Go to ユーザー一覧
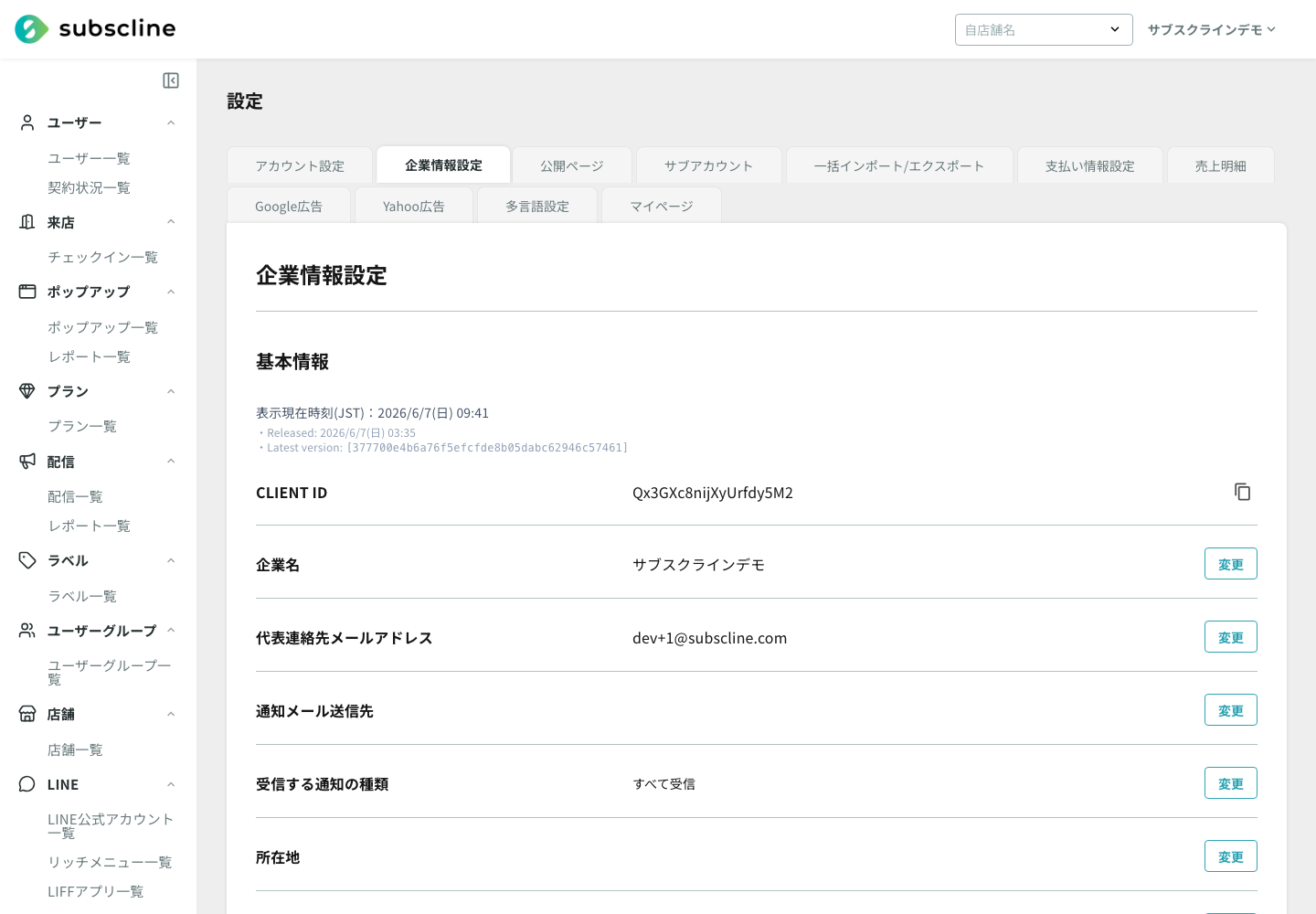The image size is (1316, 914). [x=89, y=158]
